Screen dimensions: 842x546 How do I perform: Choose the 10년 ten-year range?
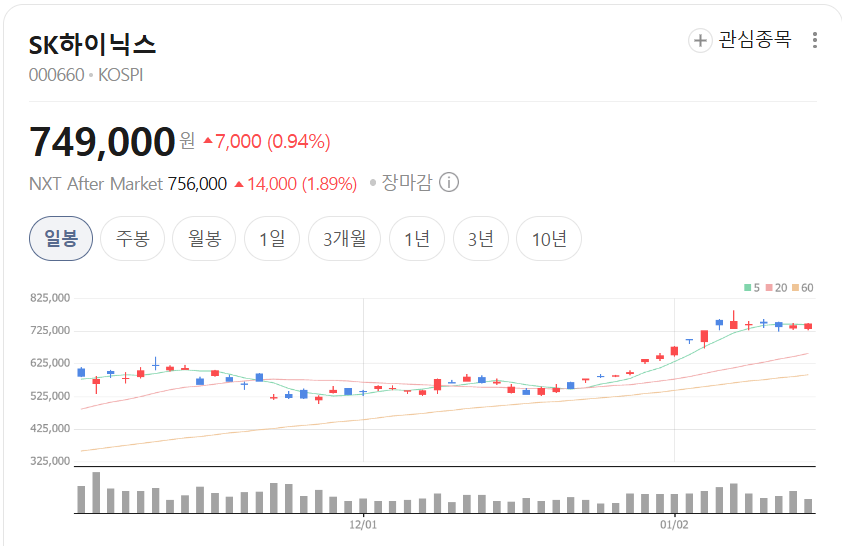pyautogui.click(x=549, y=238)
